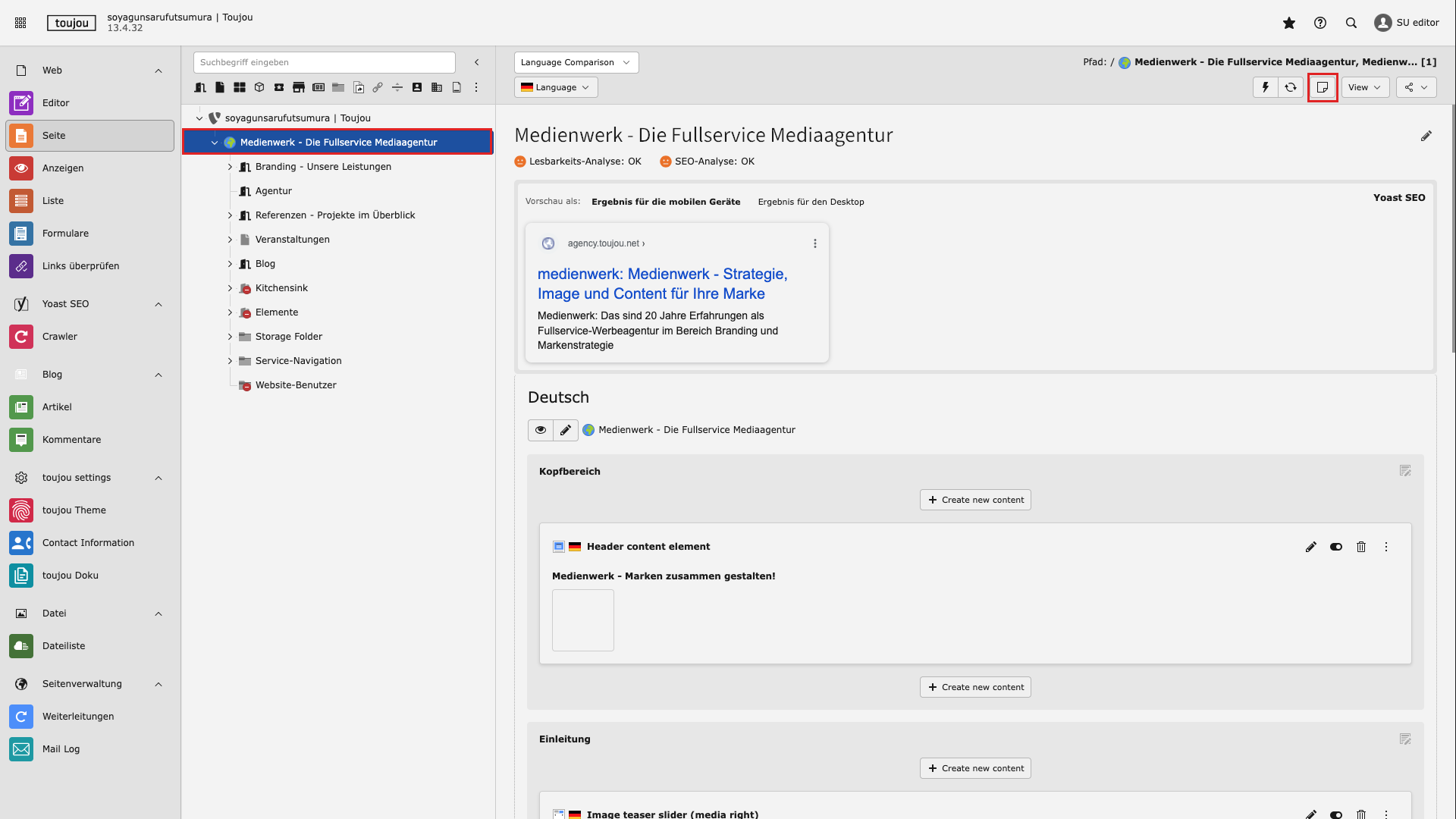Create new content in Einleitung
The image size is (1456, 819).
click(x=975, y=768)
